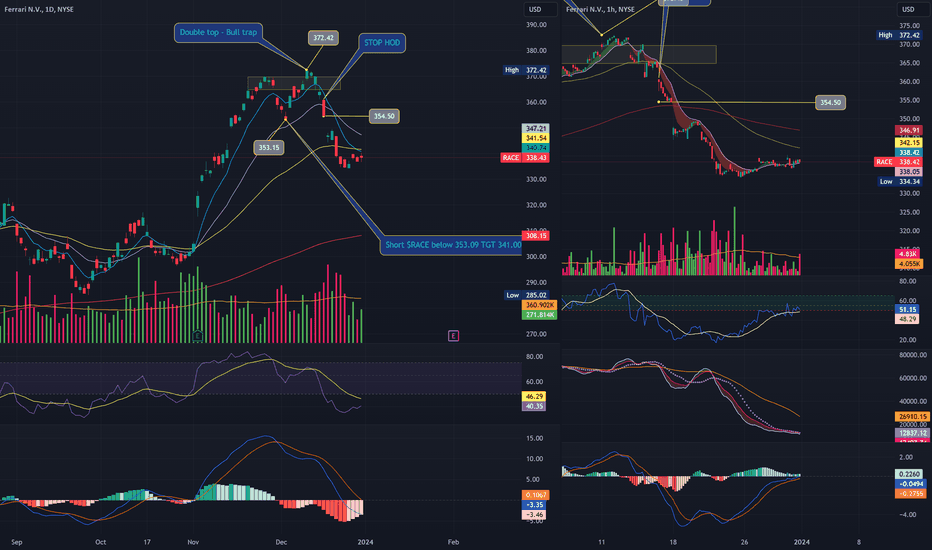The image size is (932, 550).
Task: Select the 'Ferrari N.V., 1D, NYSE' chart title
Action: click(x=39, y=10)
